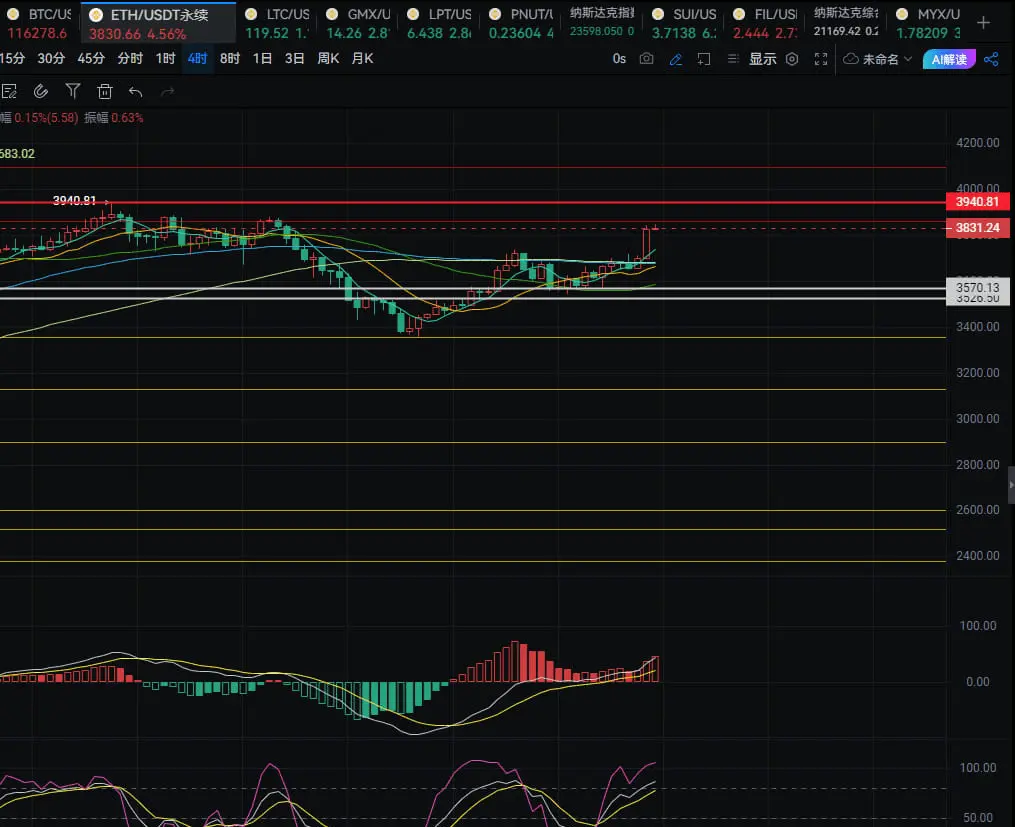
Task: Click the 3940.81 red price label
Action: [977, 202]
